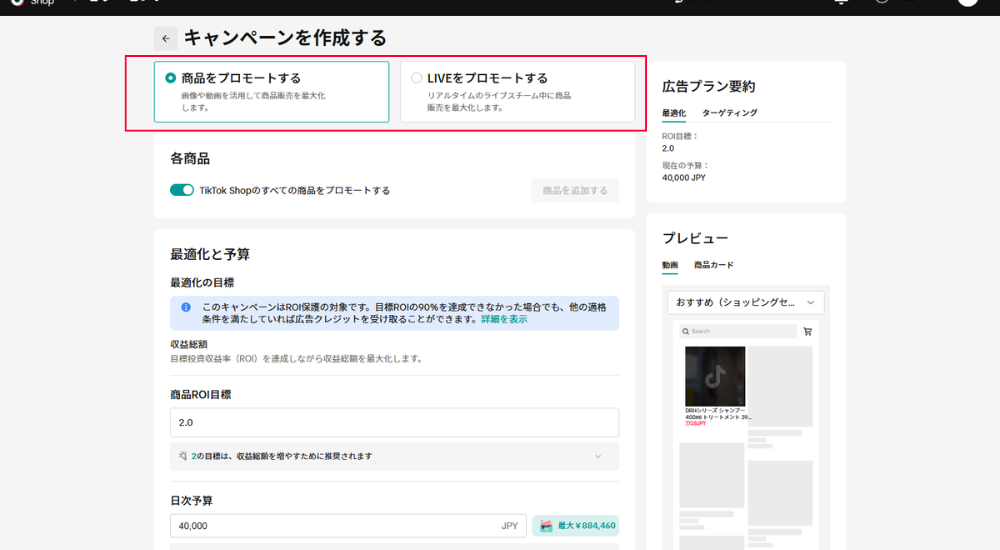Click the back arrow beside キャンペーンを作成する

pyautogui.click(x=165, y=39)
